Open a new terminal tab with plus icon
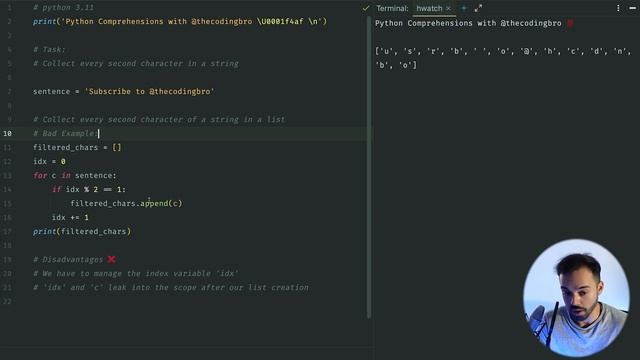This screenshot has height=360, width=640. pos(464,8)
